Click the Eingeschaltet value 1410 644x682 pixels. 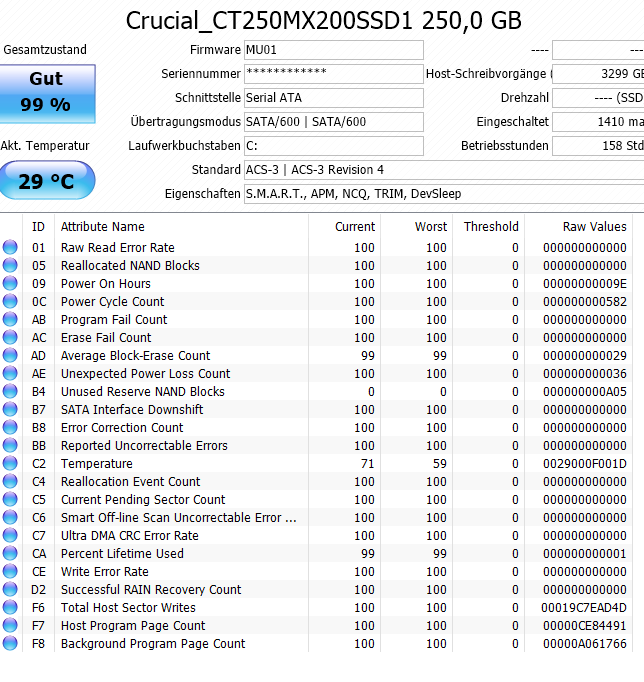coord(598,122)
